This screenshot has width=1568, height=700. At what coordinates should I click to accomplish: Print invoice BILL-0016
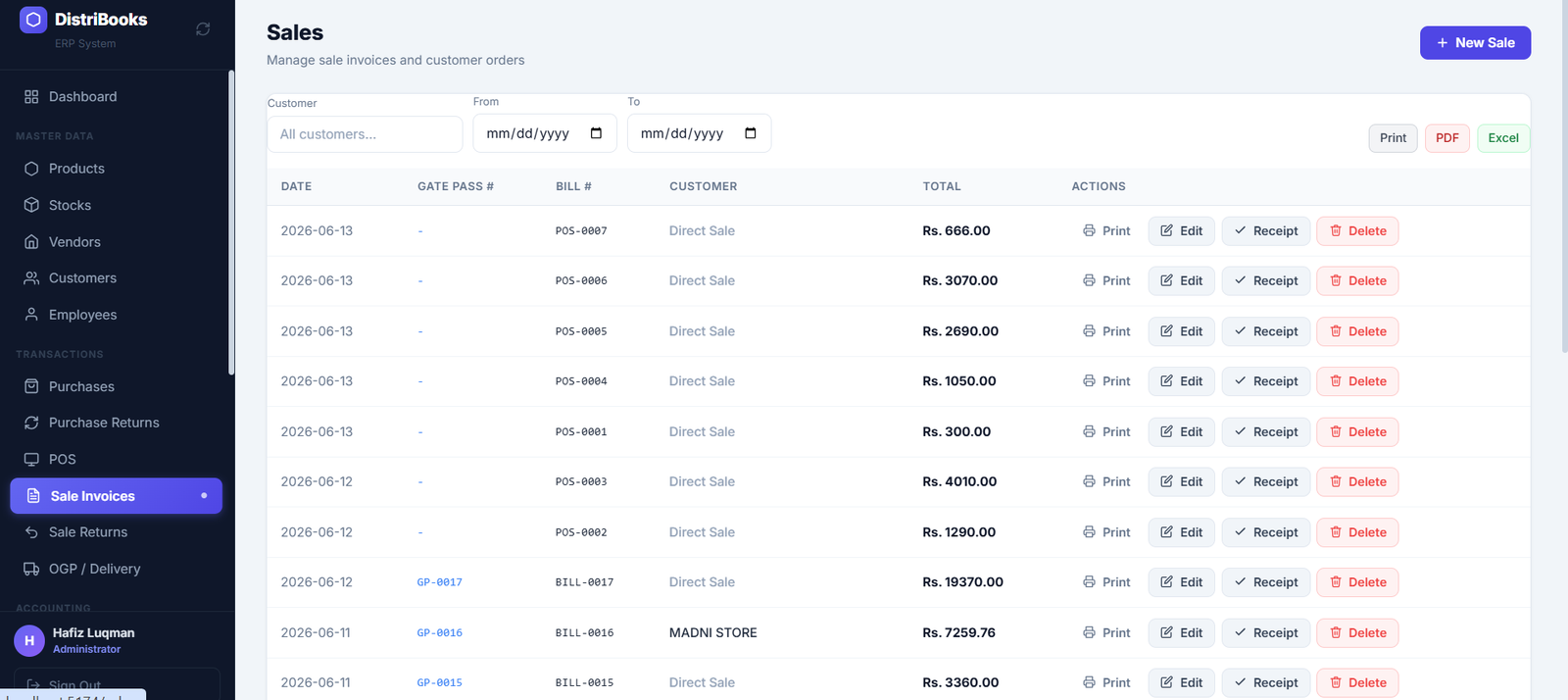1106,633
